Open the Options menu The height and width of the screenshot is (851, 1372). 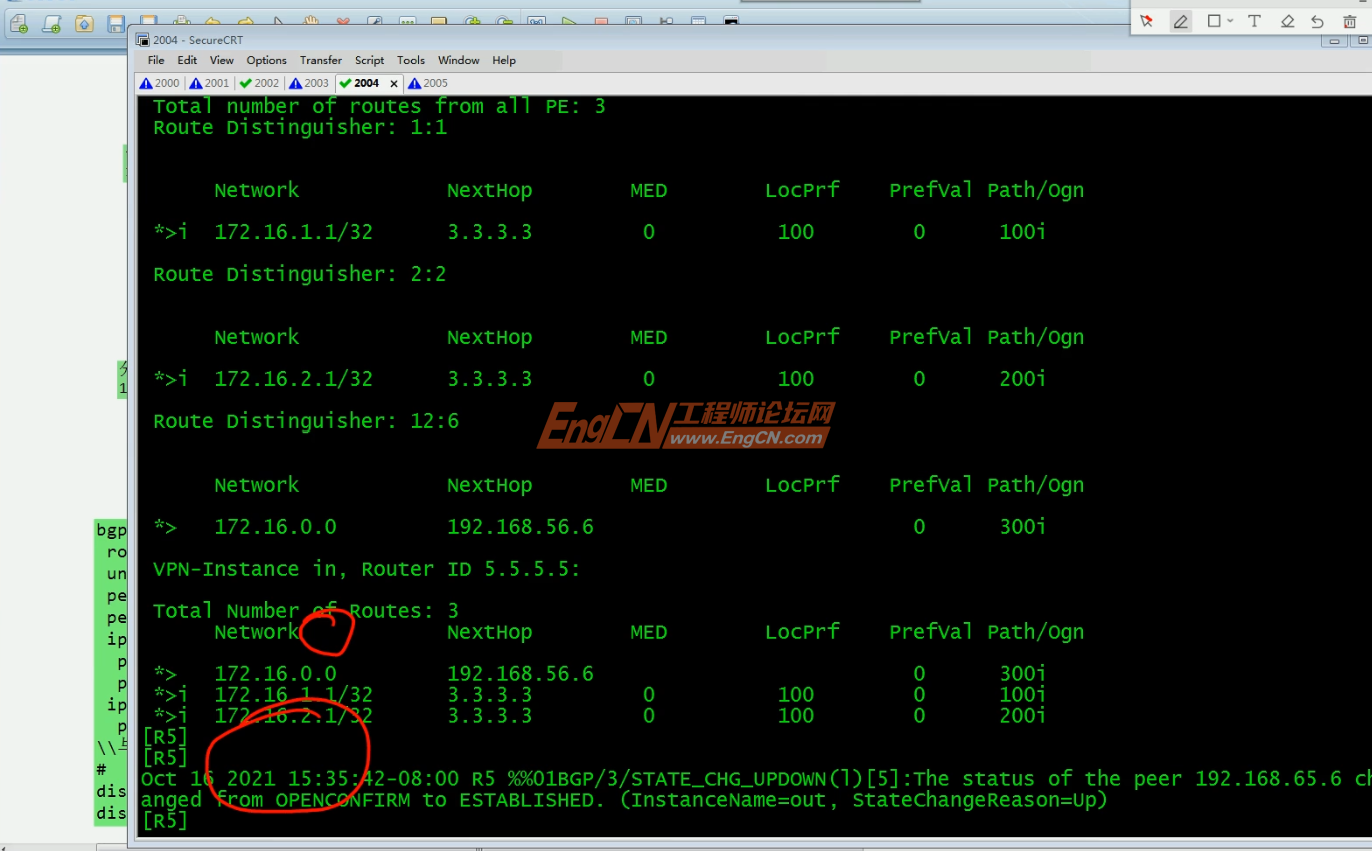tap(266, 60)
